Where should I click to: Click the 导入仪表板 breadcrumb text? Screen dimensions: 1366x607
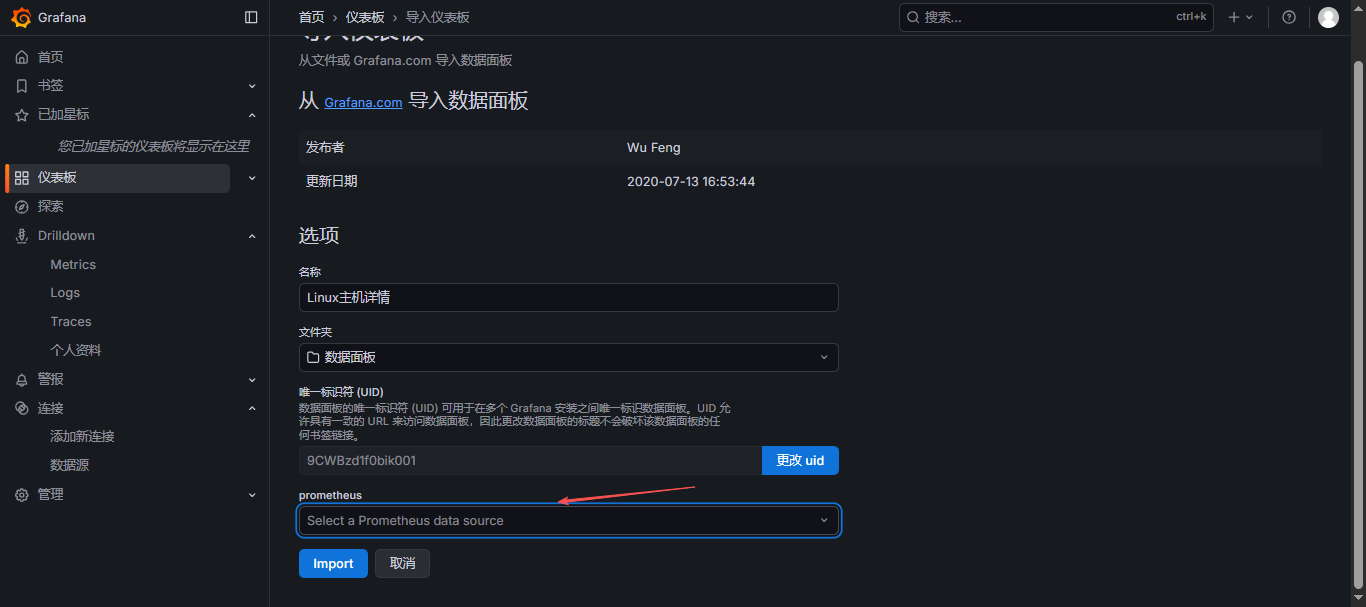coord(438,17)
